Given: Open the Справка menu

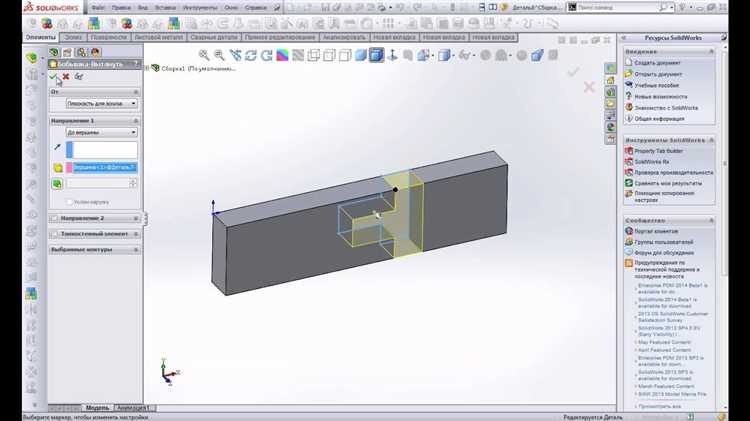Looking at the screenshot, I should click(255, 8).
